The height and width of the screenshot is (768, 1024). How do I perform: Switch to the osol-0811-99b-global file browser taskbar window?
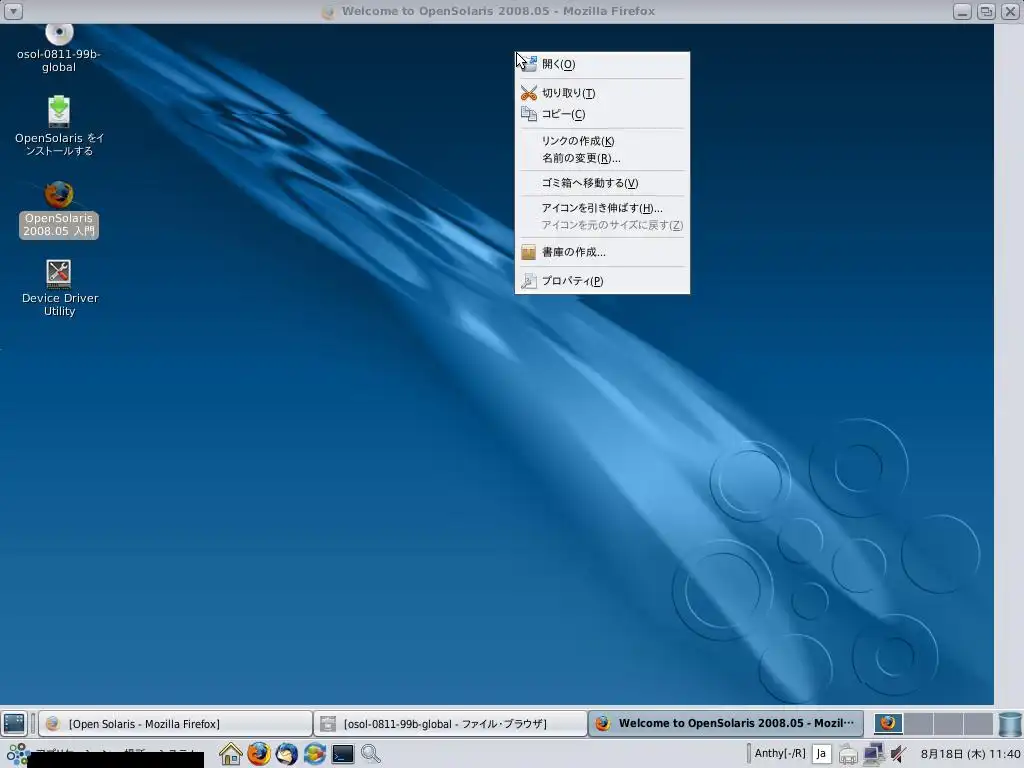(450, 724)
